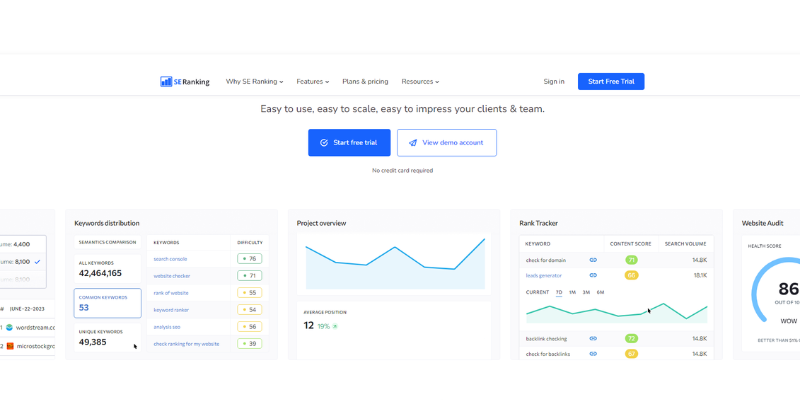Click the Website Audit card title
The width and height of the screenshot is (800, 400).
(x=762, y=223)
